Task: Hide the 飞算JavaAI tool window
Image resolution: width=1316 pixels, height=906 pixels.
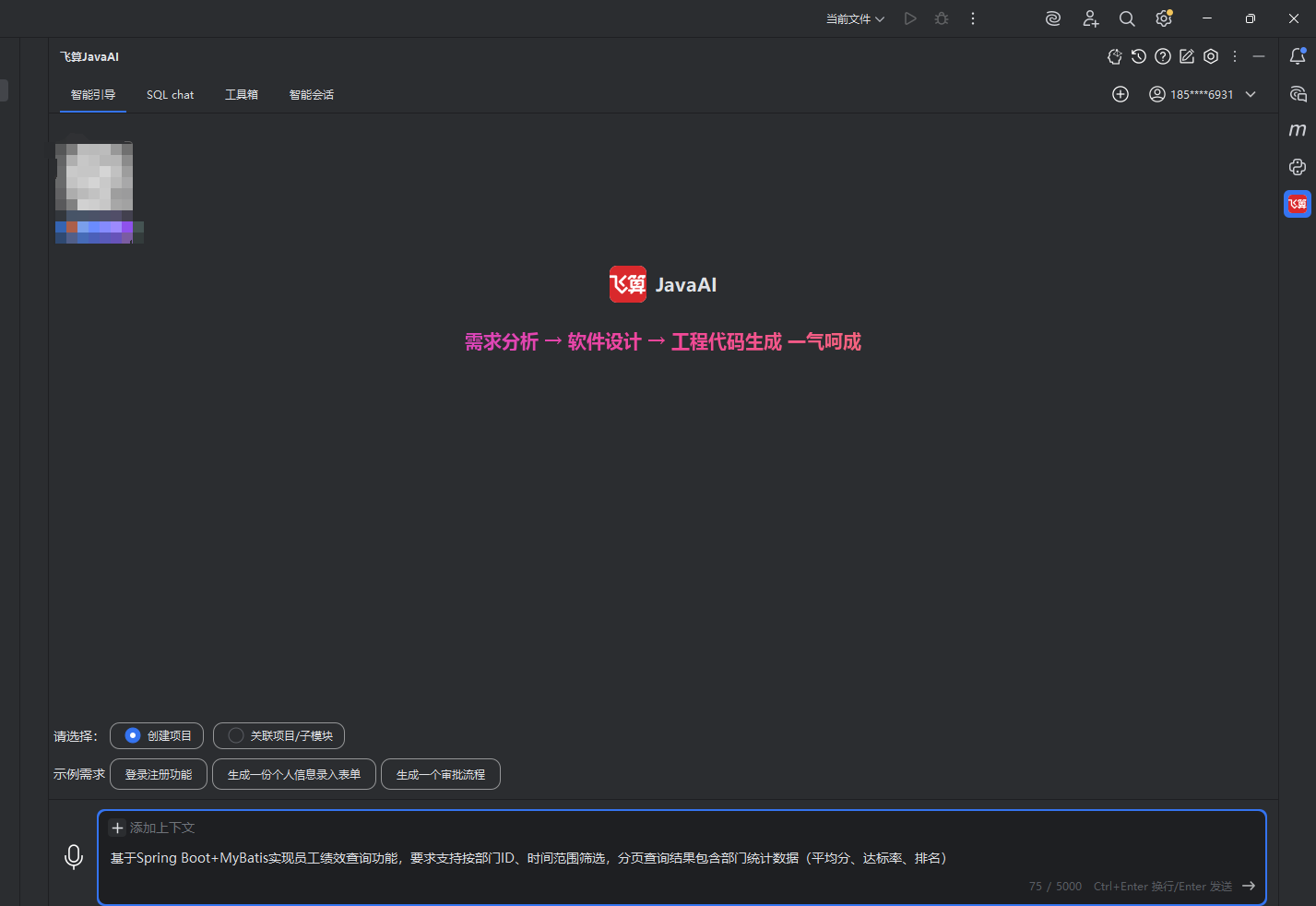Action: (1259, 56)
